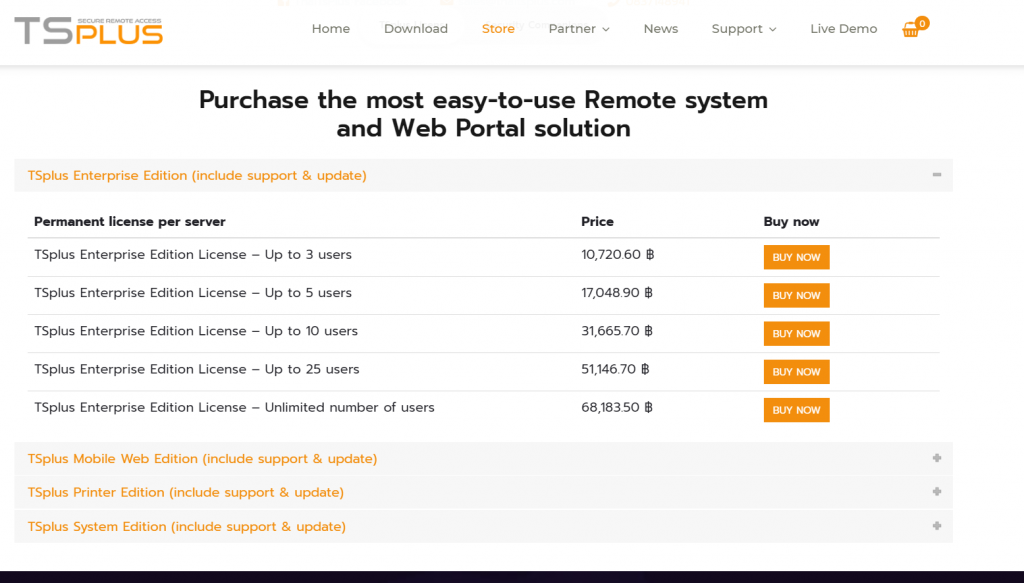This screenshot has width=1024, height=583.
Task: Click TSplus Mobile Web Edition heading
Action: click(x=202, y=459)
